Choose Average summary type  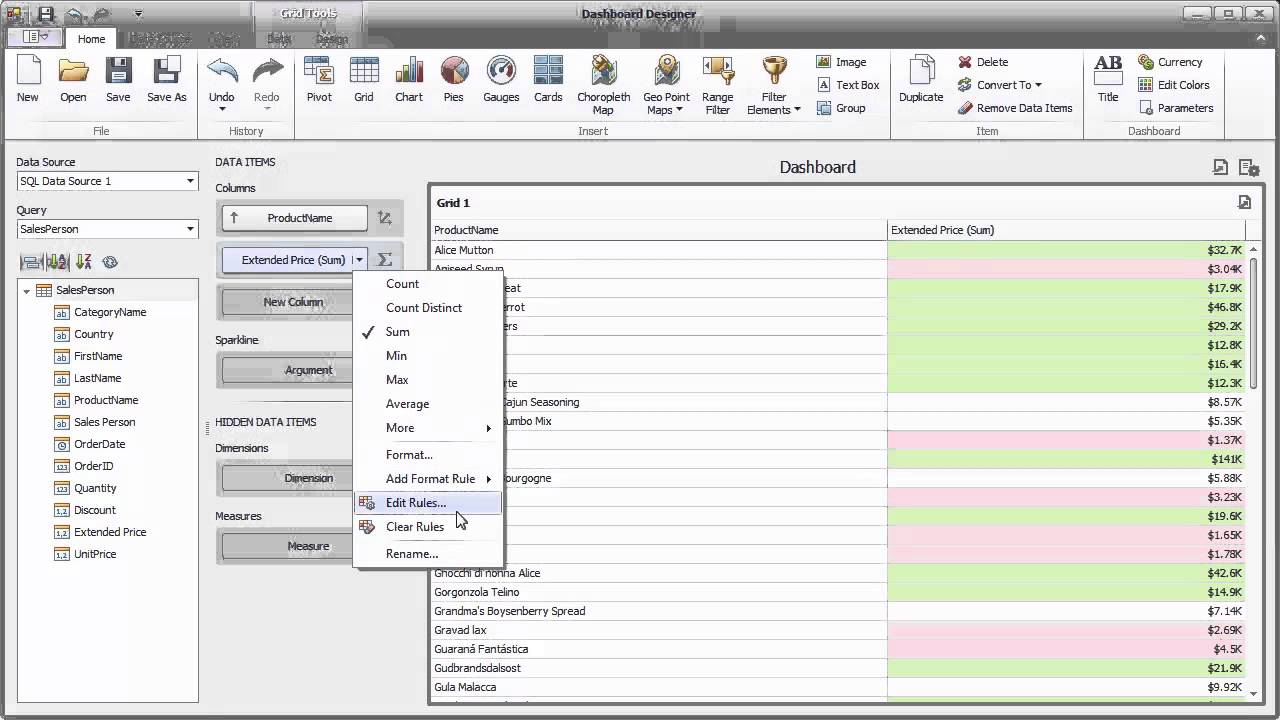tap(427, 404)
